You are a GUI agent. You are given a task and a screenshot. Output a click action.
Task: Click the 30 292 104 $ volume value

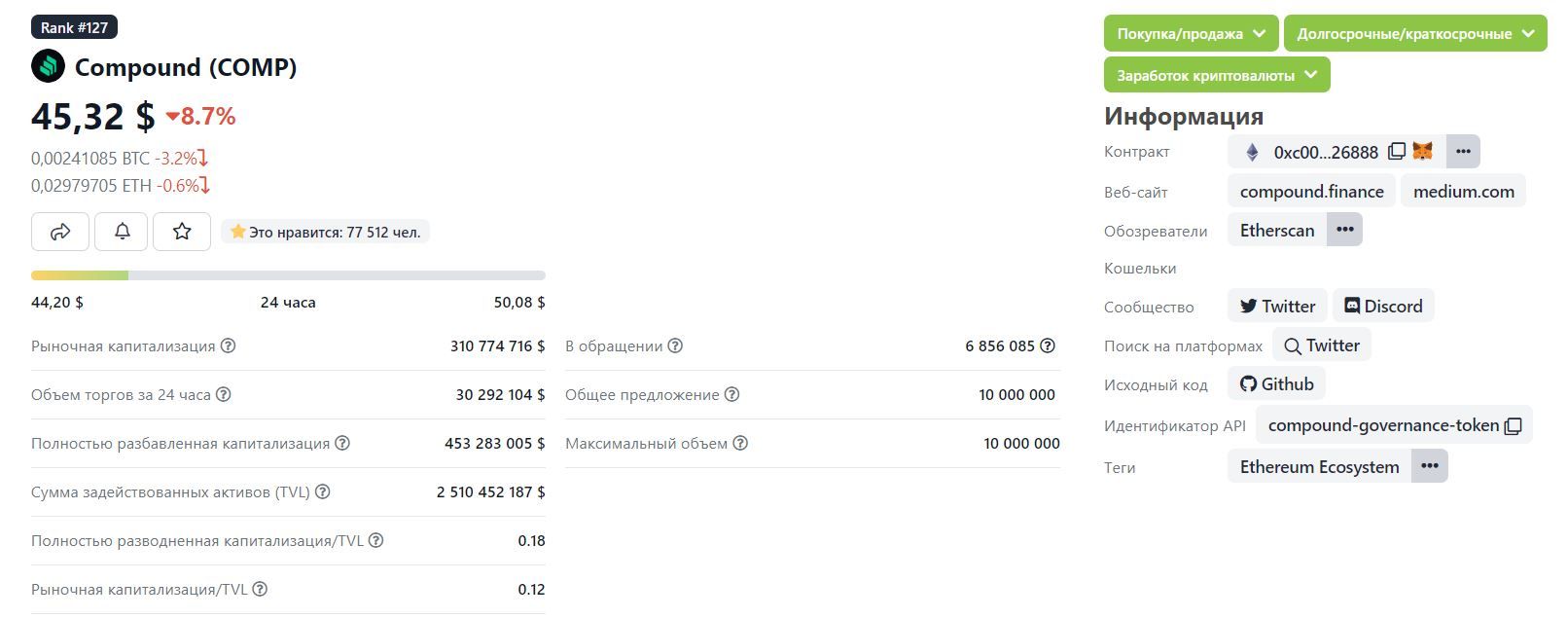[x=501, y=394]
